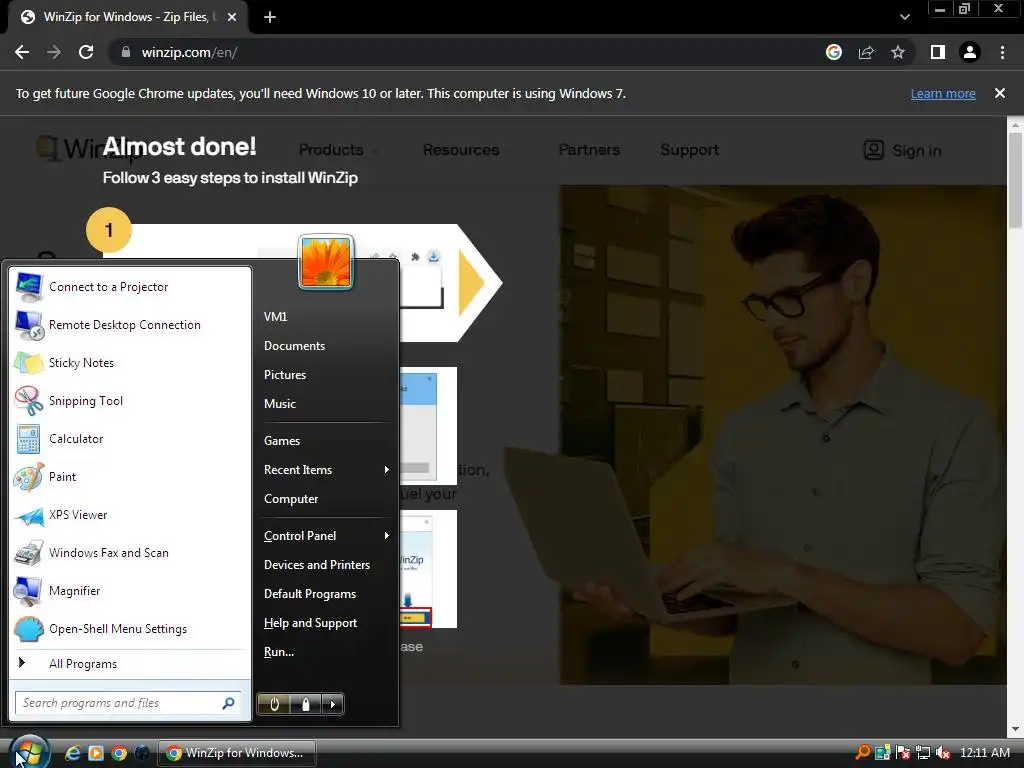The height and width of the screenshot is (768, 1024).
Task: Click the shutdown power button
Action: pyautogui.click(x=274, y=704)
